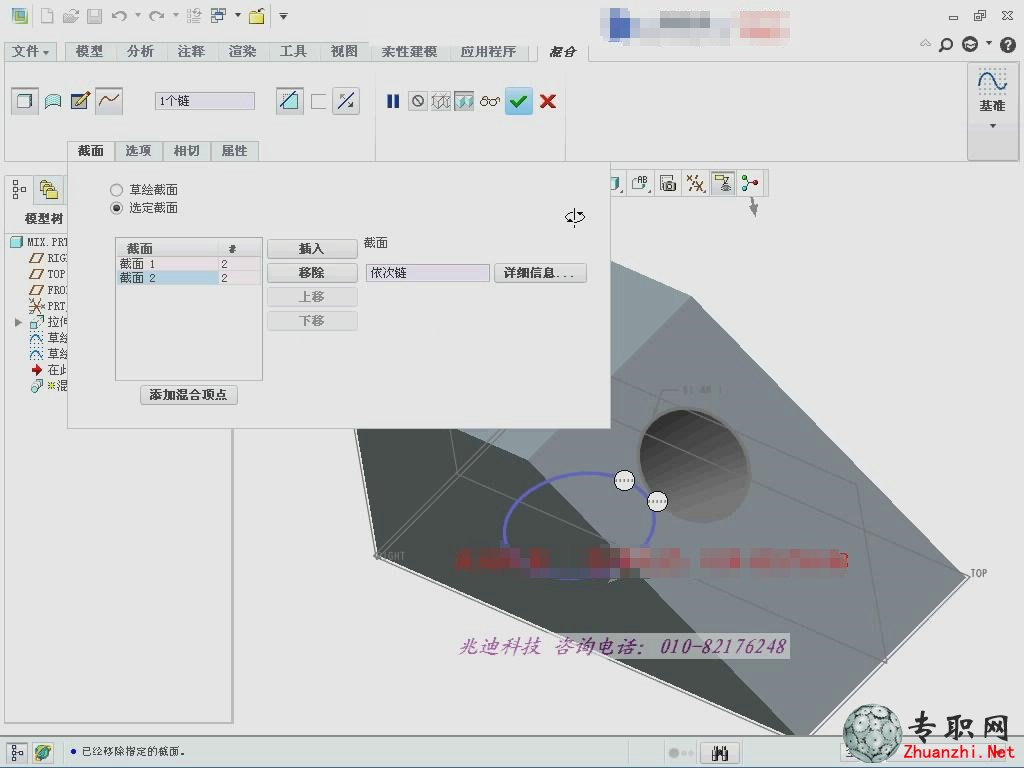Click the Annotation display AB icon
This screenshot has height=768, width=1024.
coord(640,184)
